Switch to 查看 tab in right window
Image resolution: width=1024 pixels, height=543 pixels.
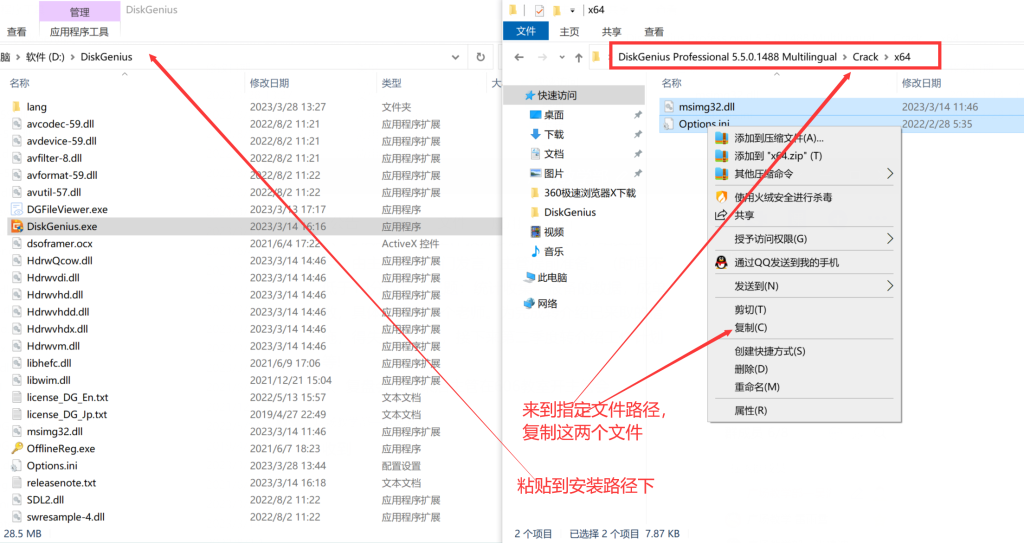coord(654,31)
